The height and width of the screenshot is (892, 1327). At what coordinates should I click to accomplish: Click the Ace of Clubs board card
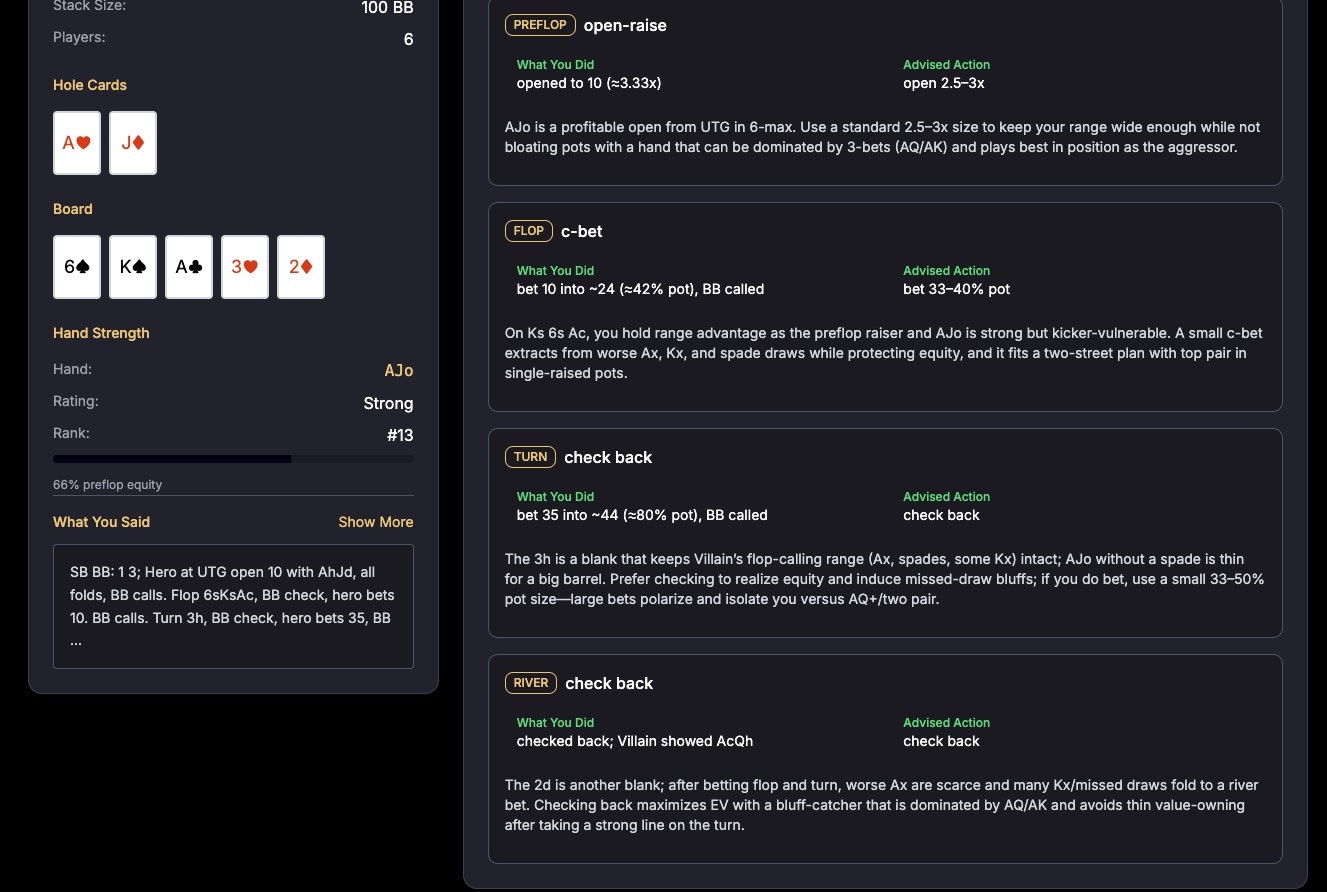[188, 266]
